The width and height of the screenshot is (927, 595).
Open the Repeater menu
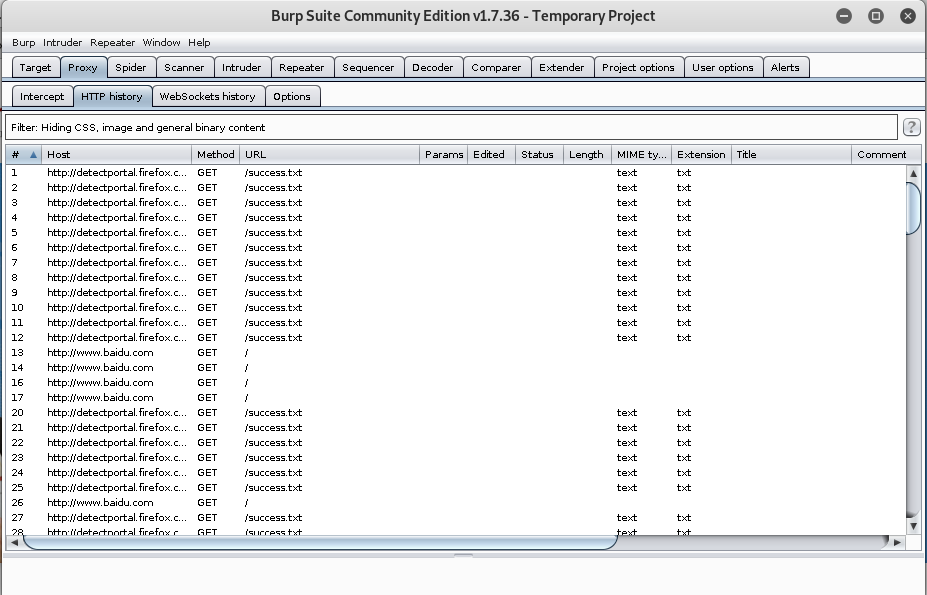pos(112,43)
